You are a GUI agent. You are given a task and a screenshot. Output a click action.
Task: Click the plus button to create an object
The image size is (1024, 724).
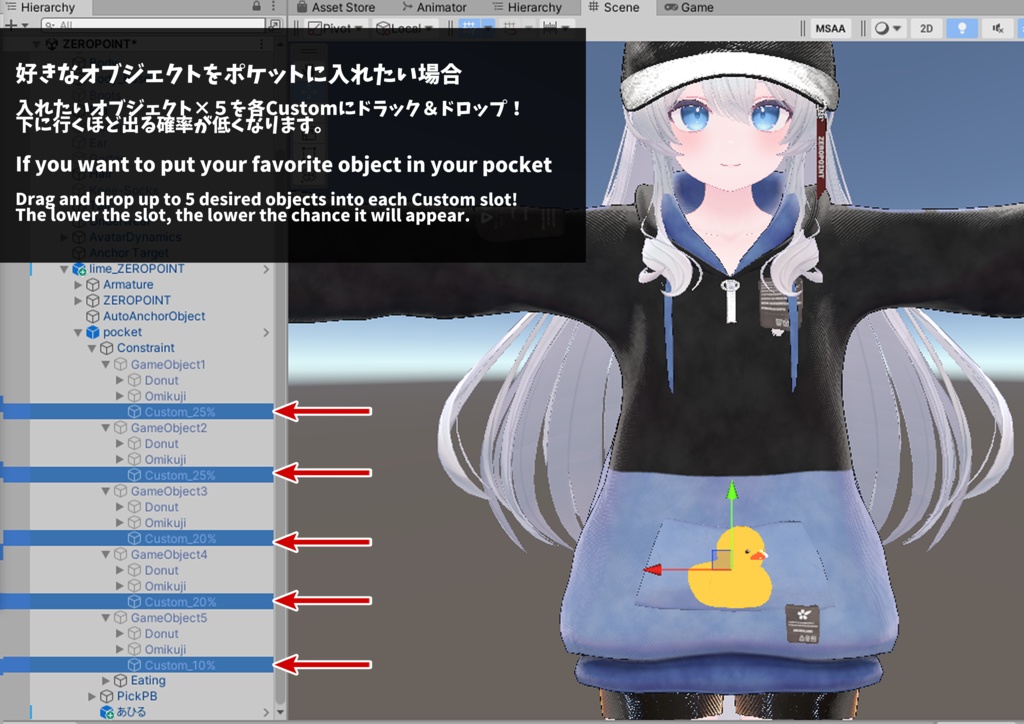point(11,25)
